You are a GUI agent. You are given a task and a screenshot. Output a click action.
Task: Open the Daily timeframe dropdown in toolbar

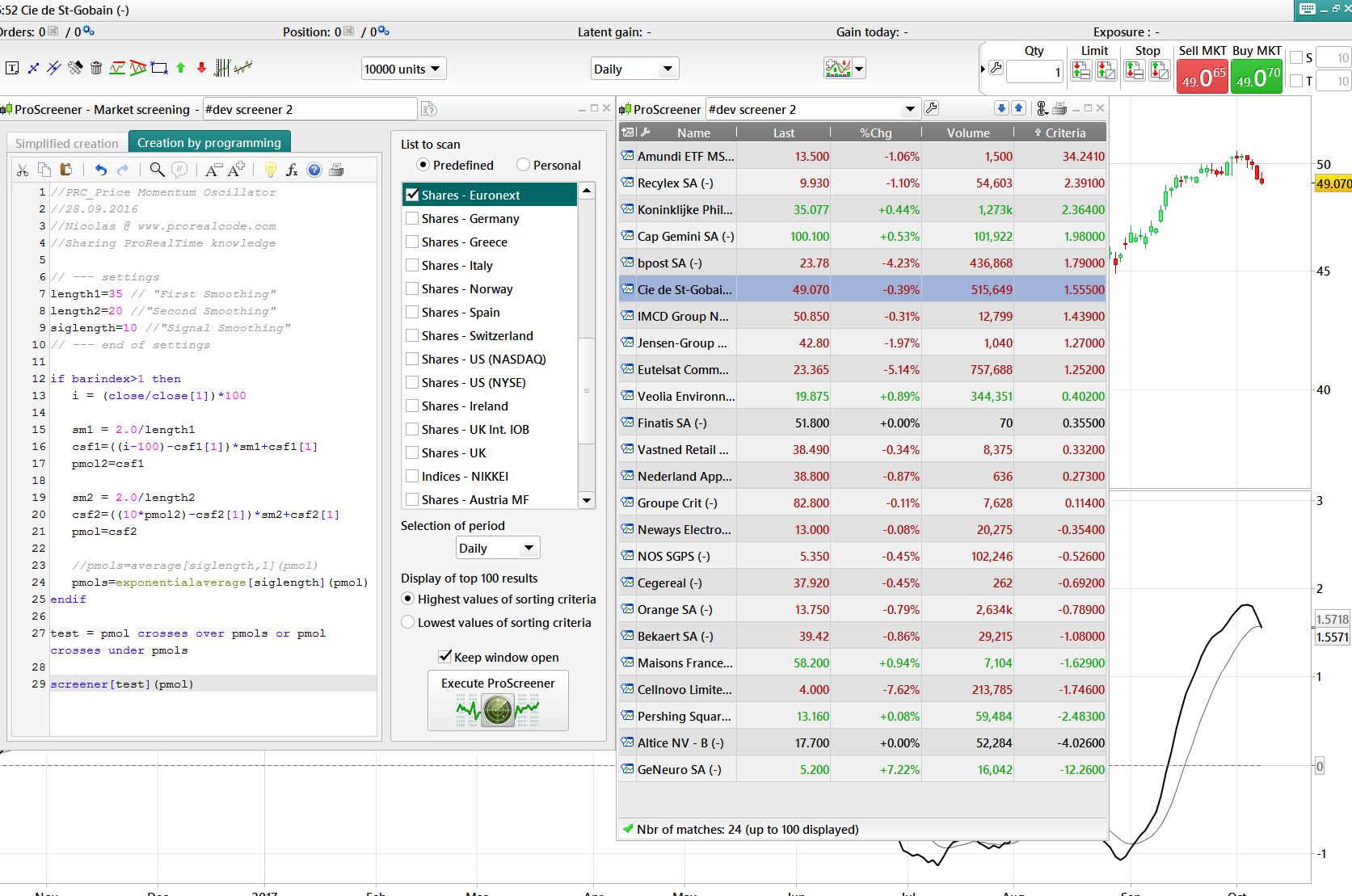tap(634, 69)
